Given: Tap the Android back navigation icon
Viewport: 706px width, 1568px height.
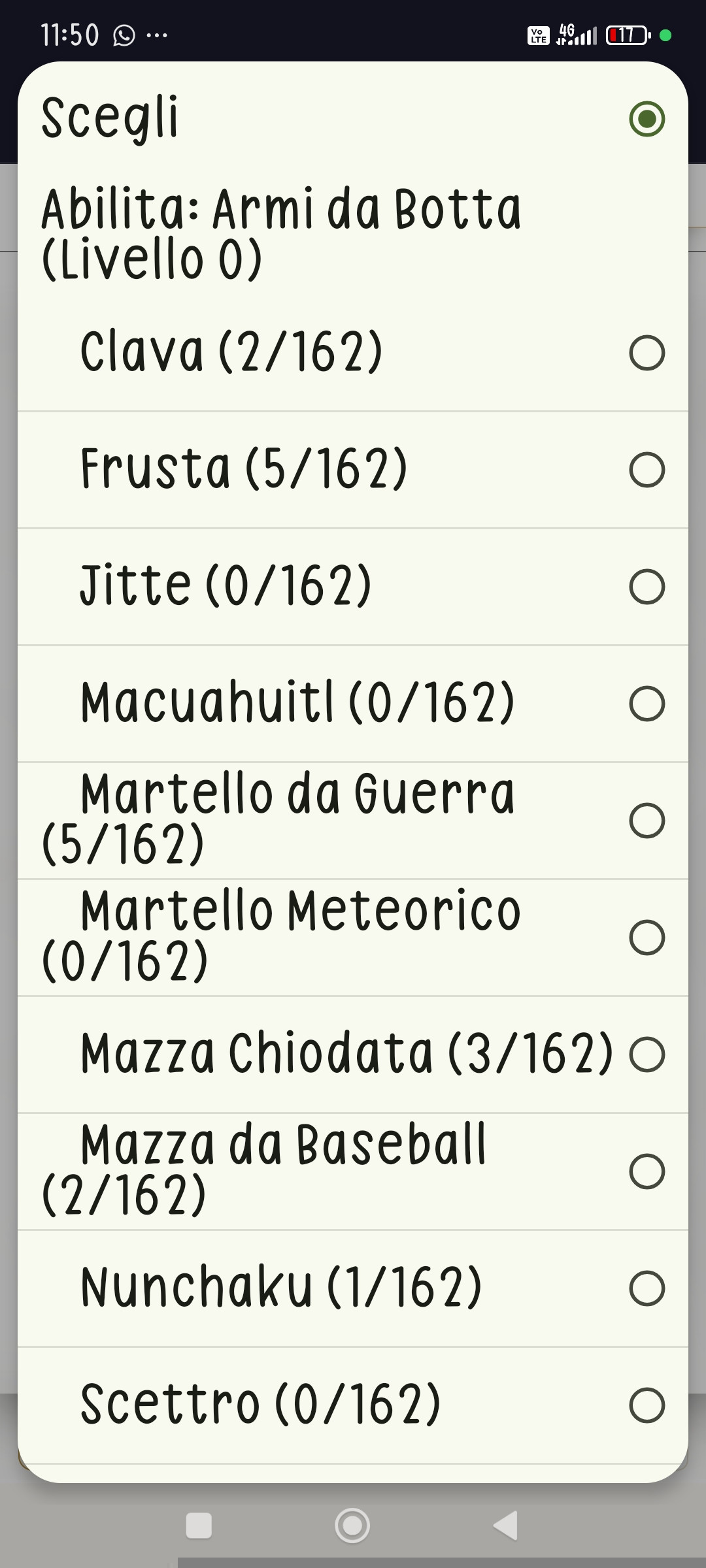Looking at the screenshot, I should (x=505, y=1526).
